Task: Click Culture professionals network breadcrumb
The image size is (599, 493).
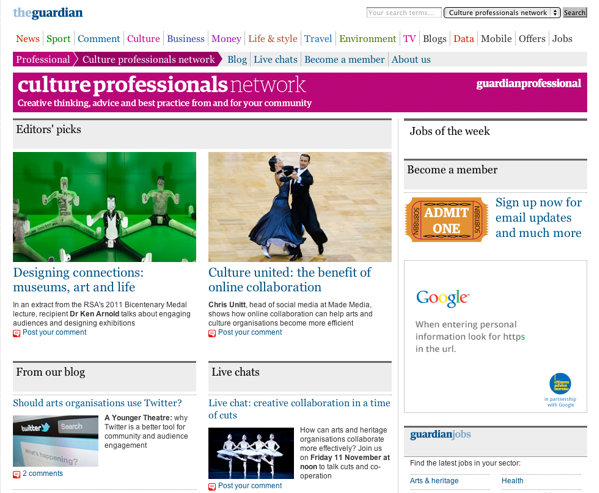Action: point(148,59)
